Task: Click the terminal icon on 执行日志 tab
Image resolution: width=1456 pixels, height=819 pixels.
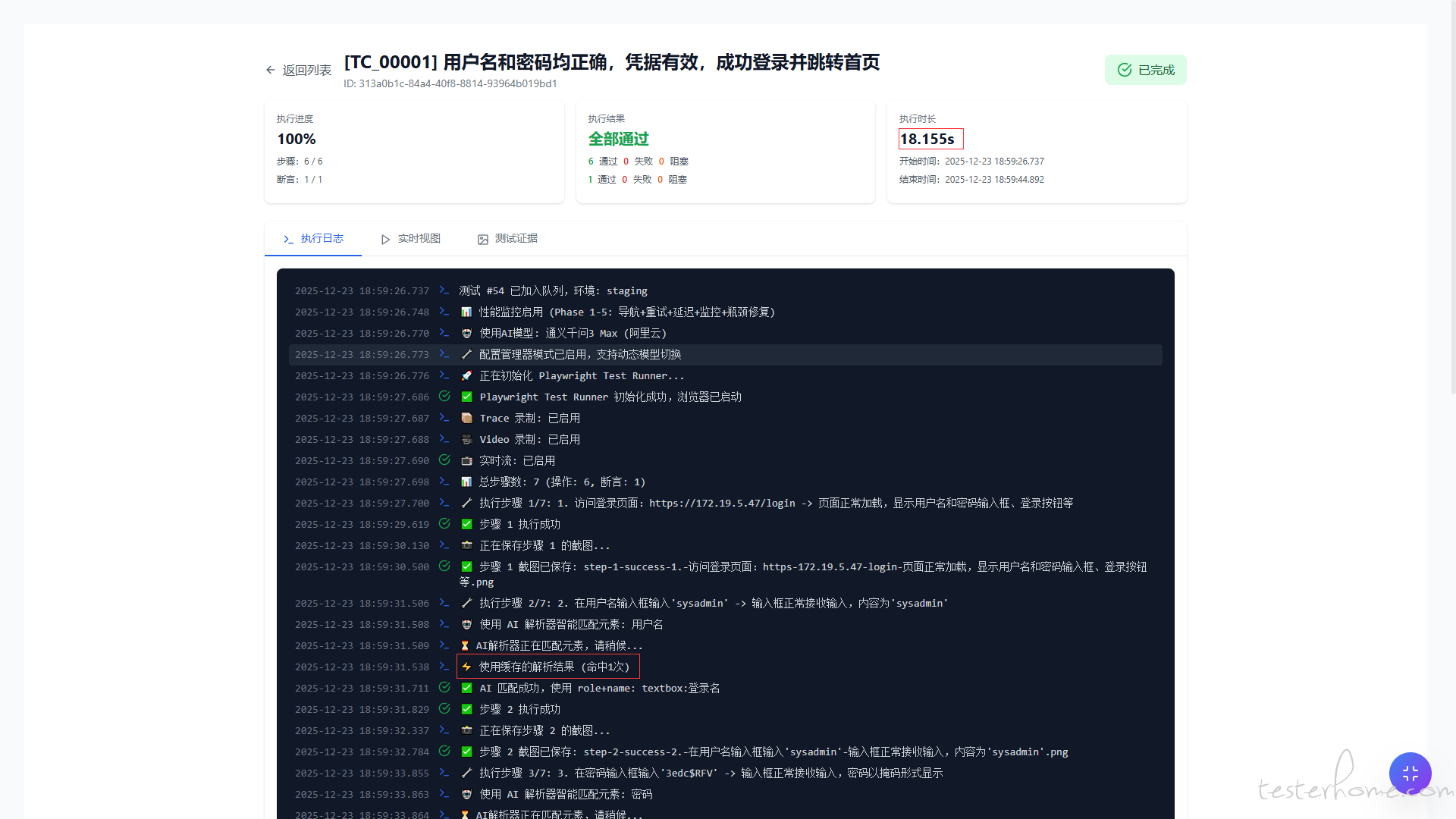Action: pyautogui.click(x=288, y=239)
